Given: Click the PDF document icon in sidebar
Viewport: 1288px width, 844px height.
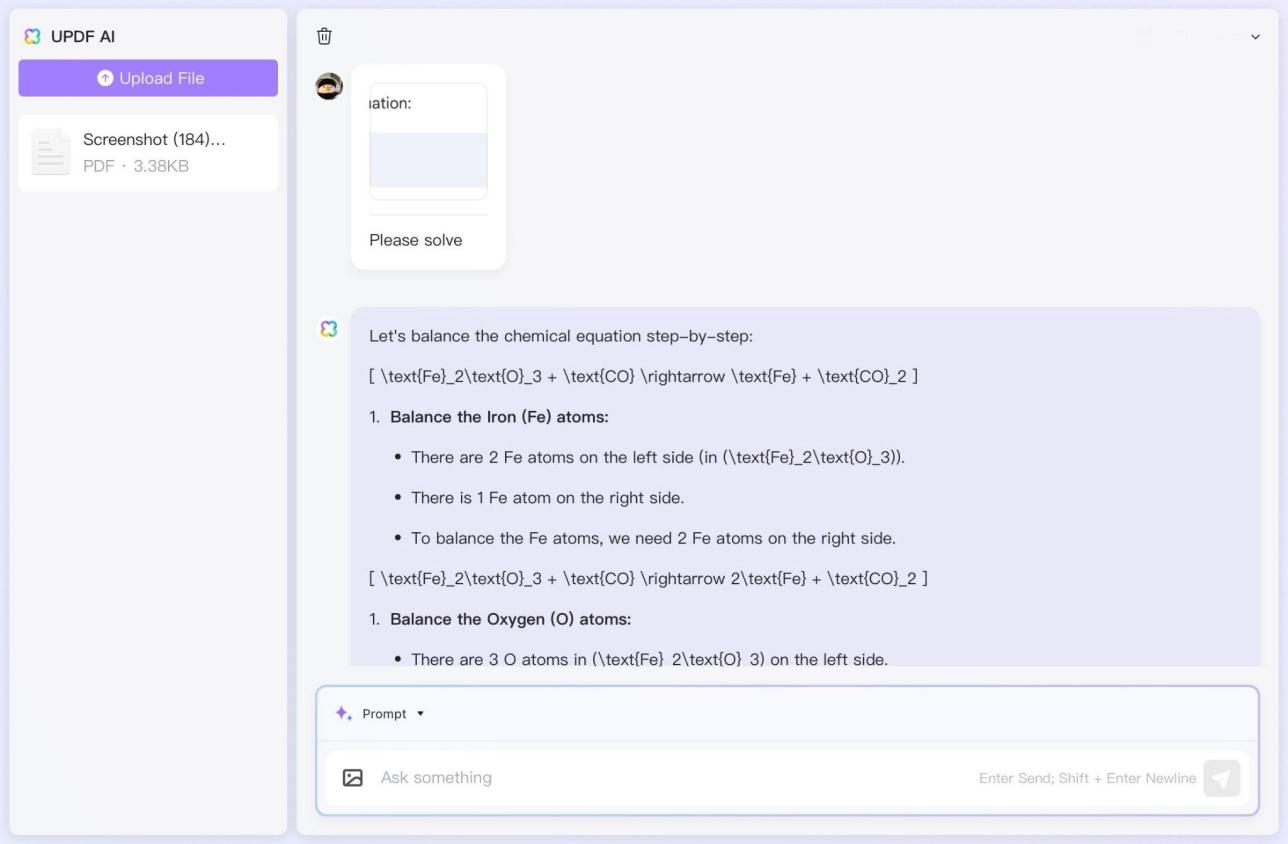Looking at the screenshot, I should click(x=51, y=153).
